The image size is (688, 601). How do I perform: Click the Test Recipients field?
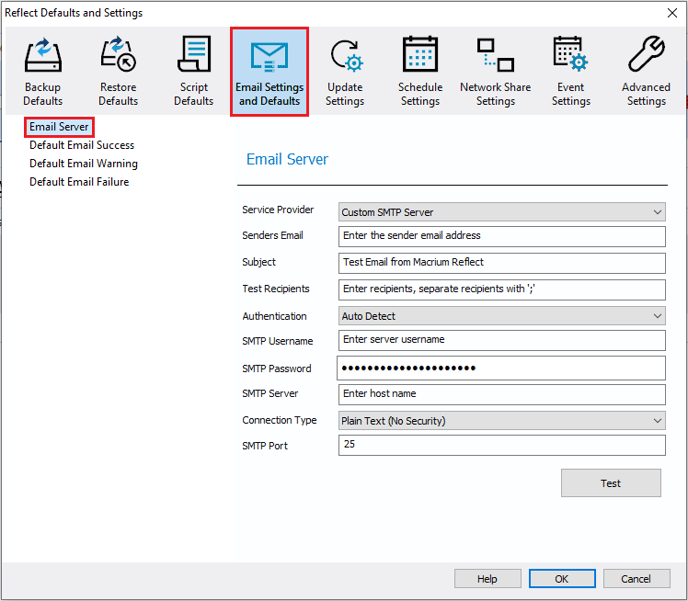[502, 290]
